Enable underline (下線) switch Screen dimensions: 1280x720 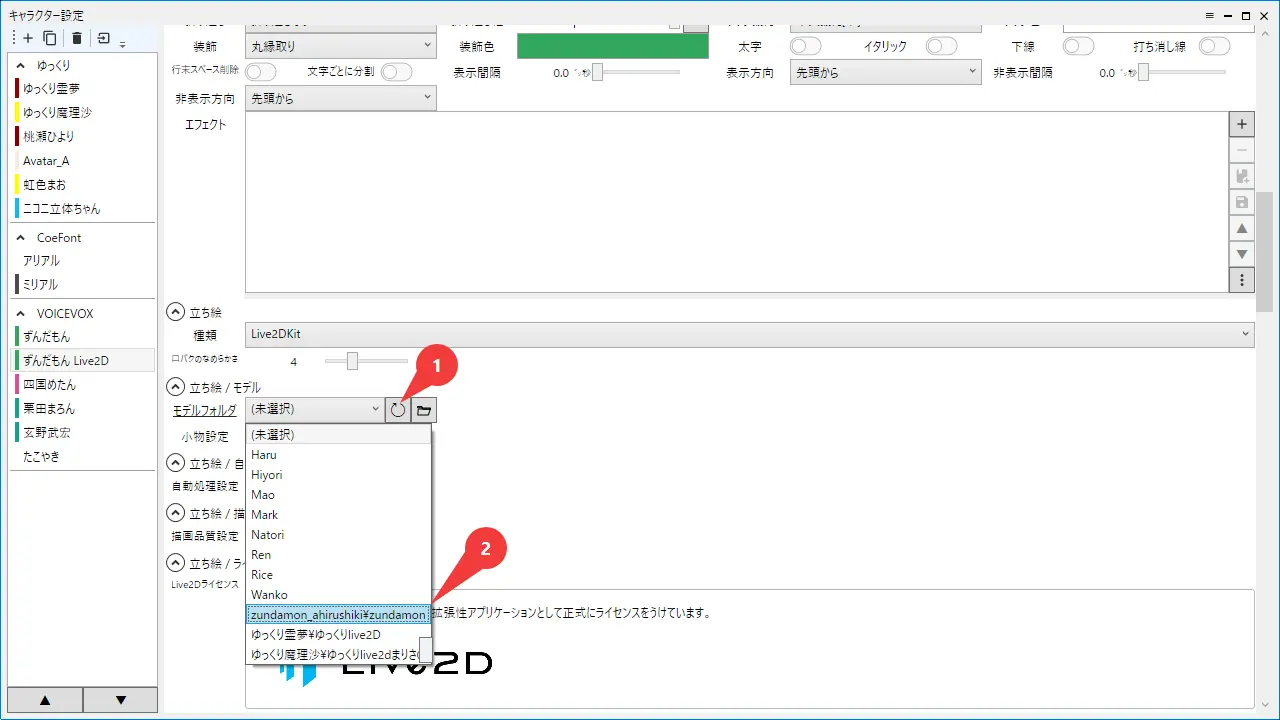coord(1078,46)
